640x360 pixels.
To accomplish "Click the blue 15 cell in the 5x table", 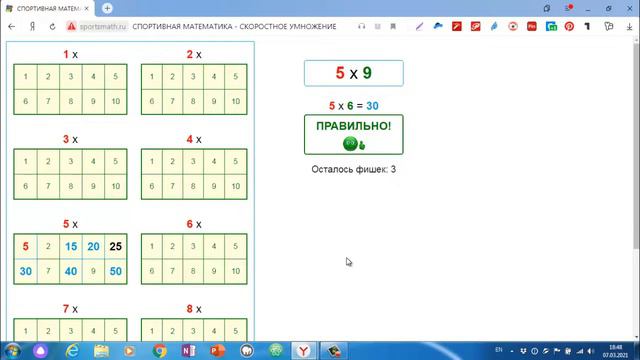I will coord(71,247).
